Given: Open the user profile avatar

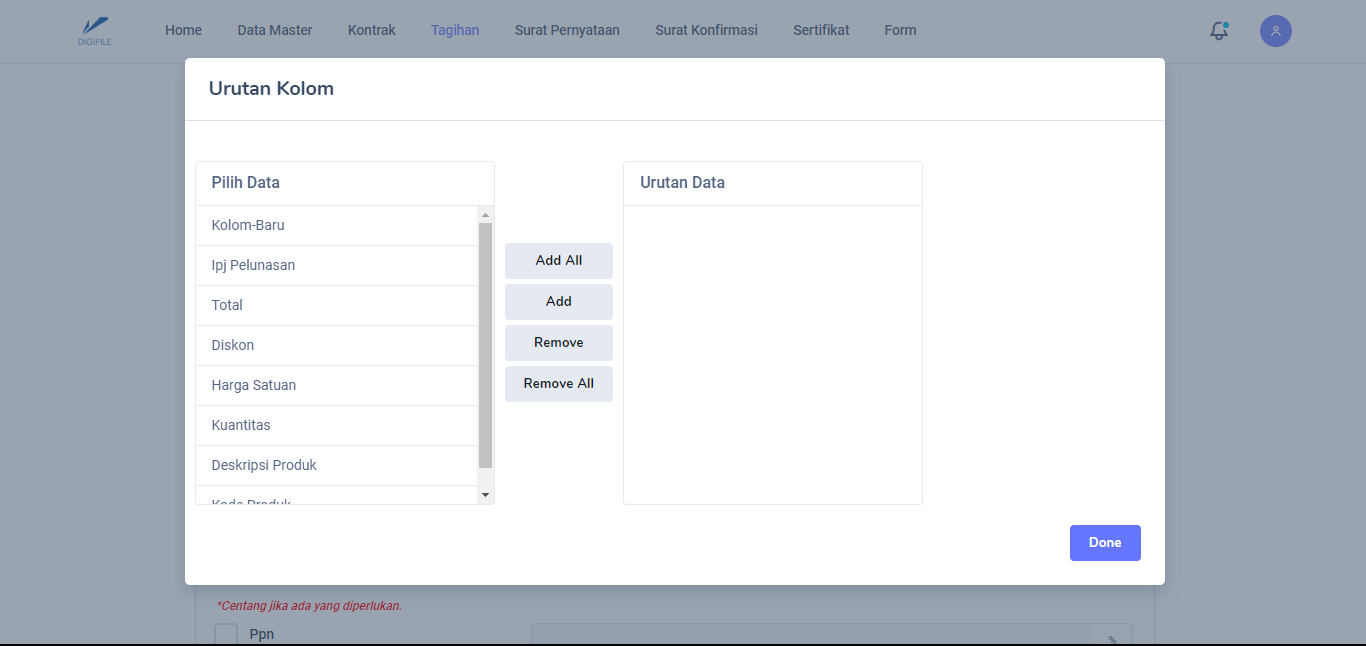Looking at the screenshot, I should [1275, 31].
